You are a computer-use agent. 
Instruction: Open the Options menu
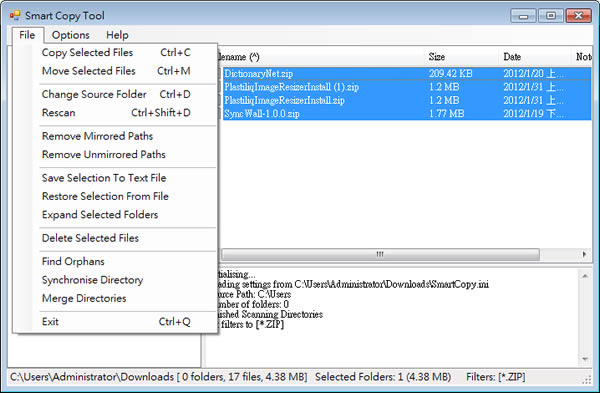70,35
